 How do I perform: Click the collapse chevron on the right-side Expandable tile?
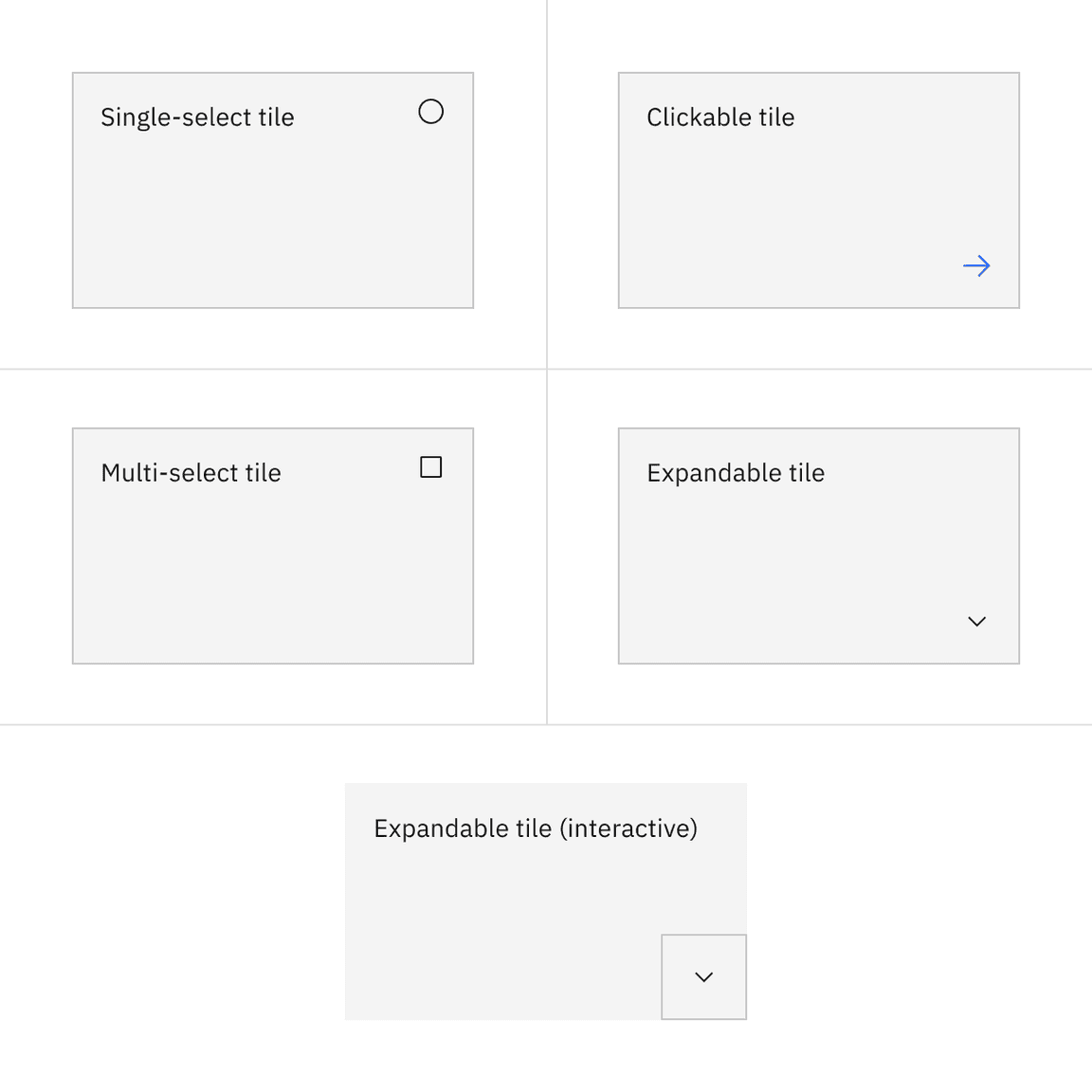976,622
